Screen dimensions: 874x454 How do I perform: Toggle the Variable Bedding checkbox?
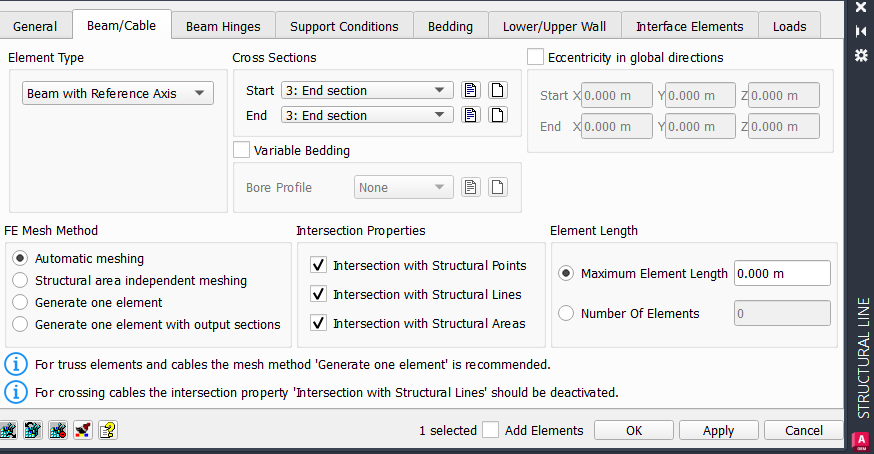pos(241,150)
